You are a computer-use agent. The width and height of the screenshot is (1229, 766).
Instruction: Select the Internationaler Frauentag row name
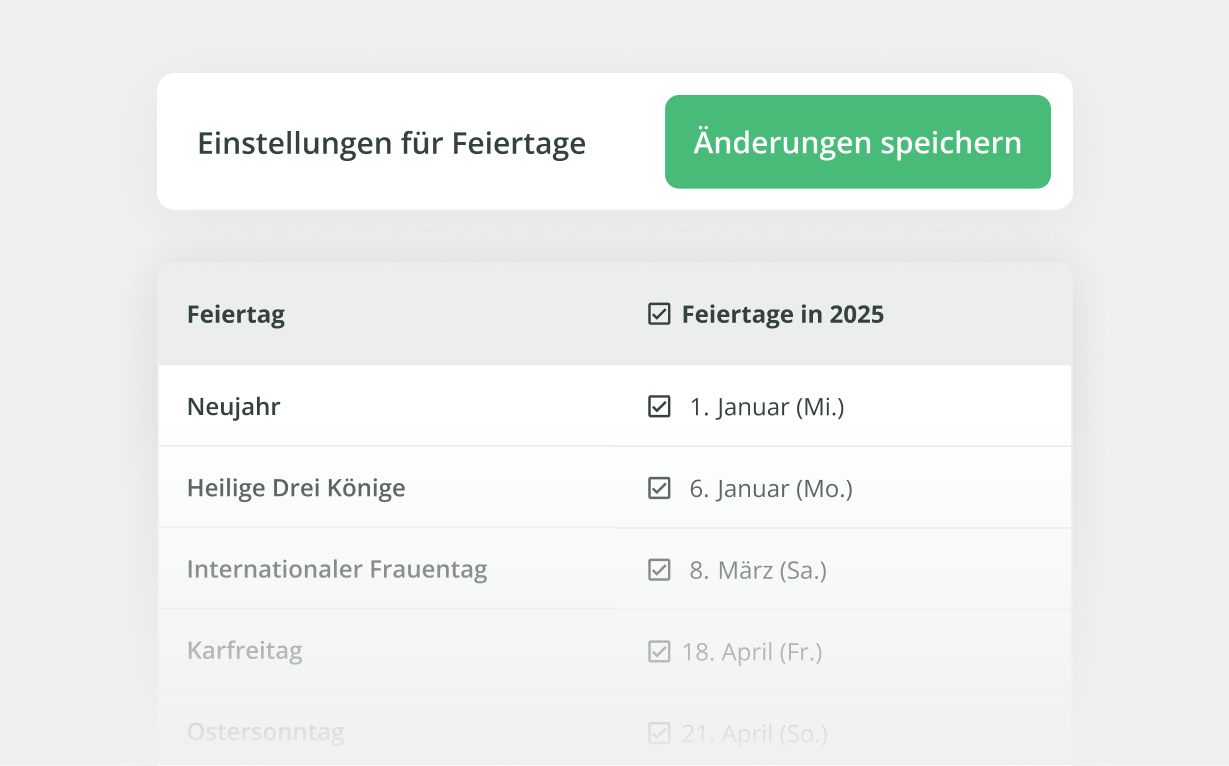337,570
